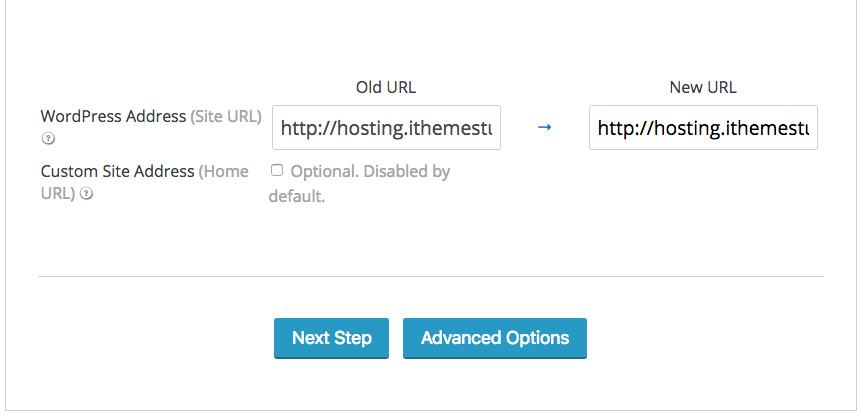The width and height of the screenshot is (863, 417).
Task: Focus the Old URL input field
Action: 386,128
